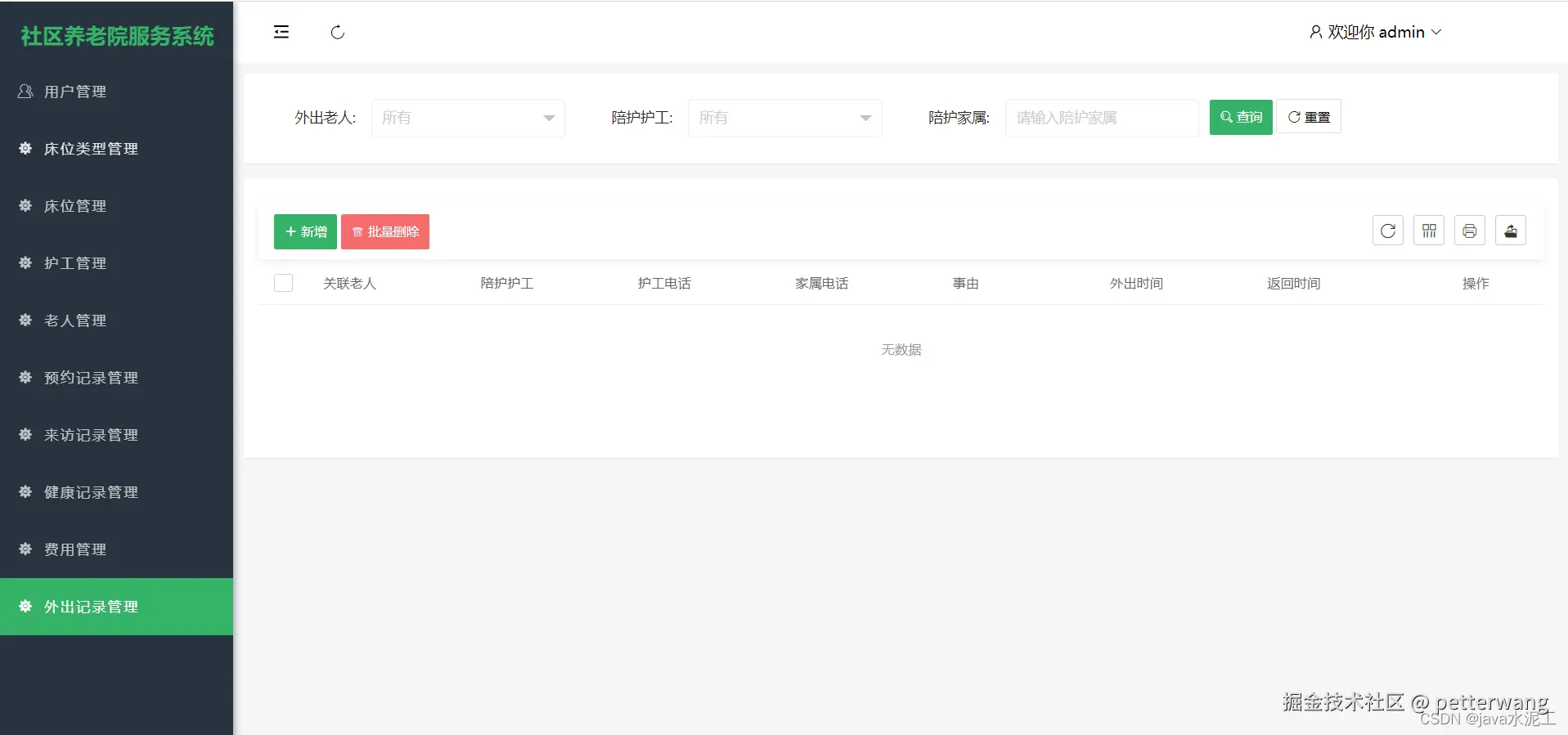Click the gear icon beside 健康记录管理
This screenshot has height=735, width=1568.
pyautogui.click(x=25, y=491)
